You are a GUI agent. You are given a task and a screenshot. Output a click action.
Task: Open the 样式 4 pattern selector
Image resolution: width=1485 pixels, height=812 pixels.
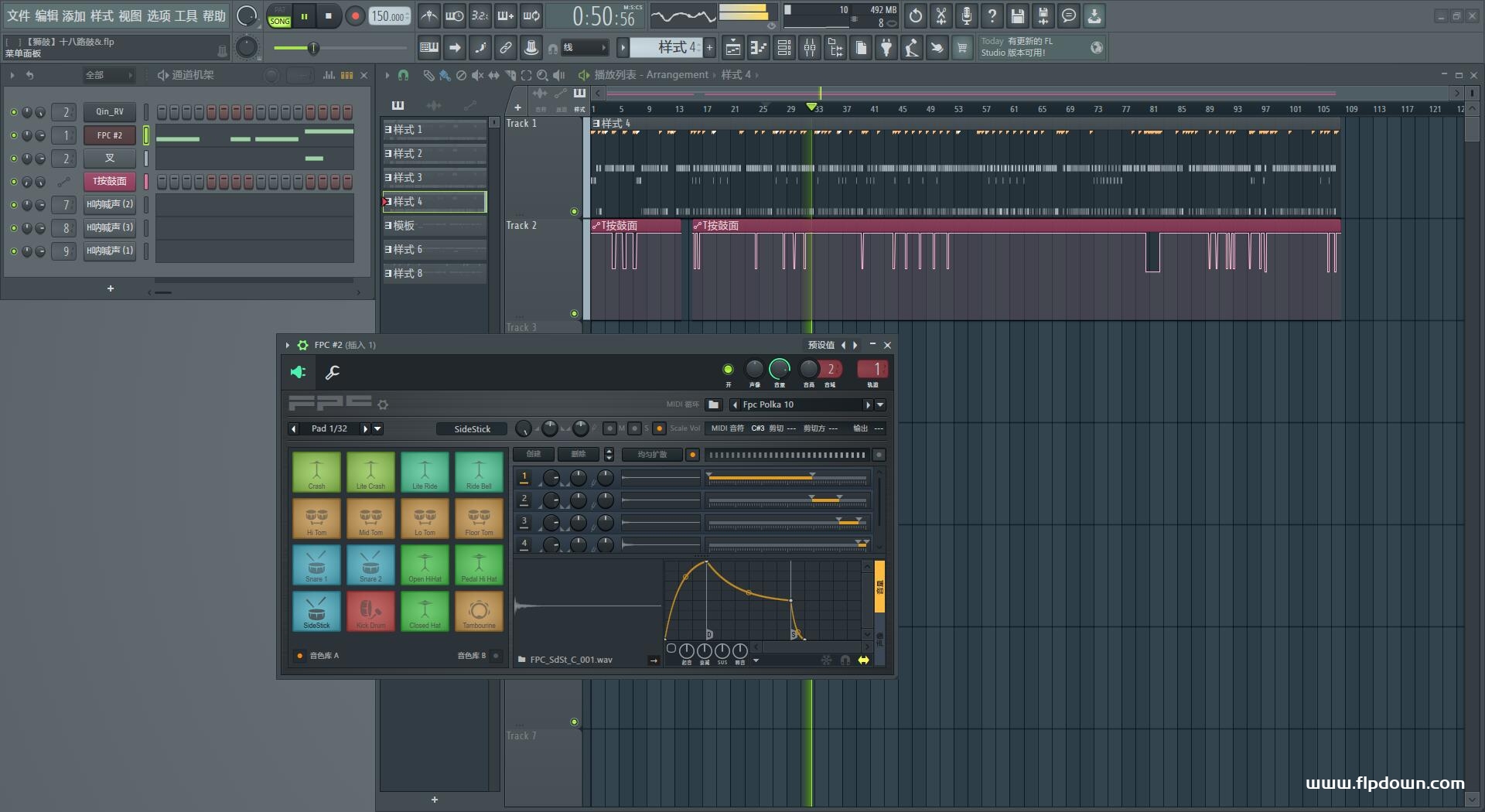pyautogui.click(x=666, y=48)
